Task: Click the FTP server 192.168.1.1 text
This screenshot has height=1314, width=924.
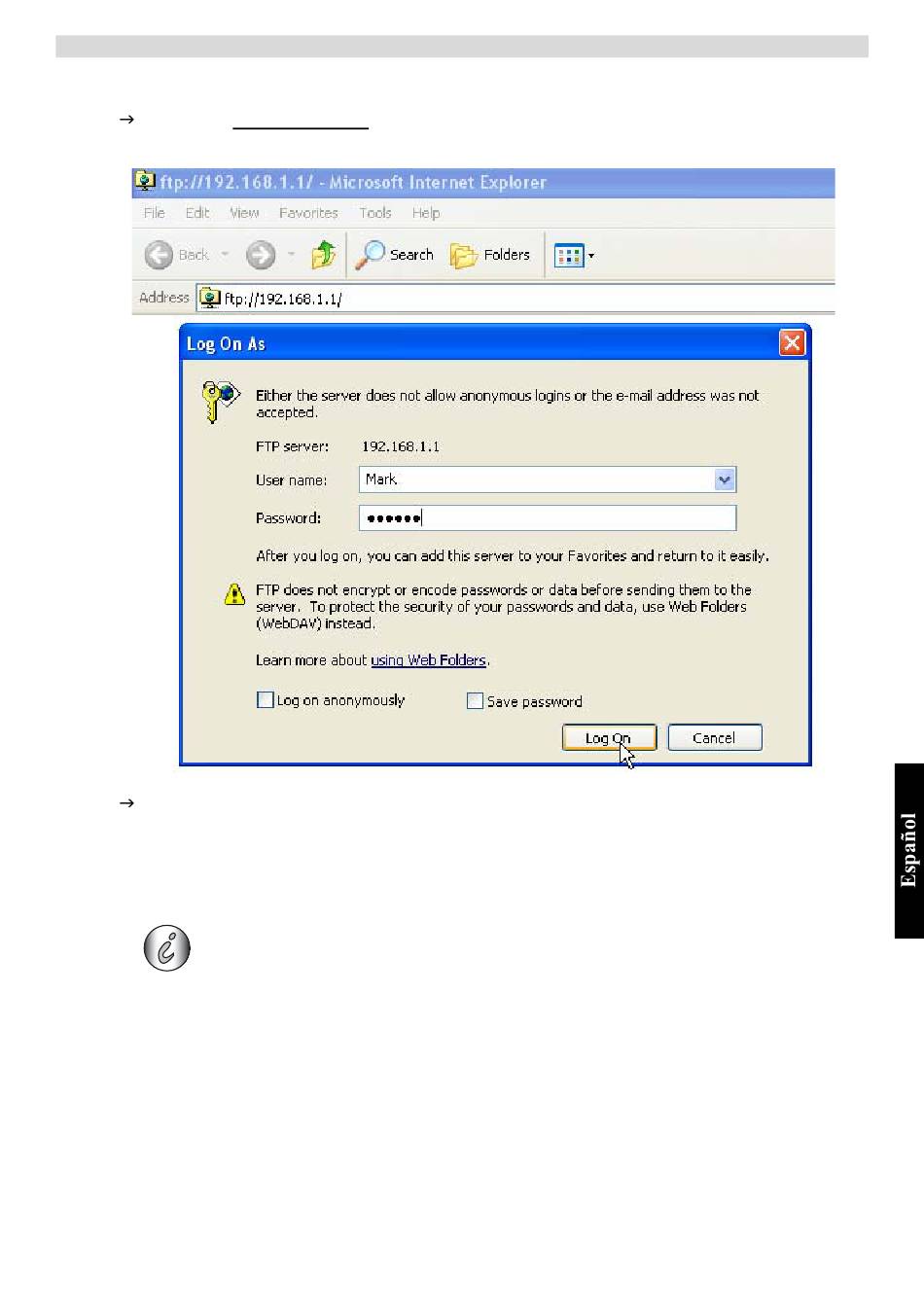Action: [x=401, y=446]
